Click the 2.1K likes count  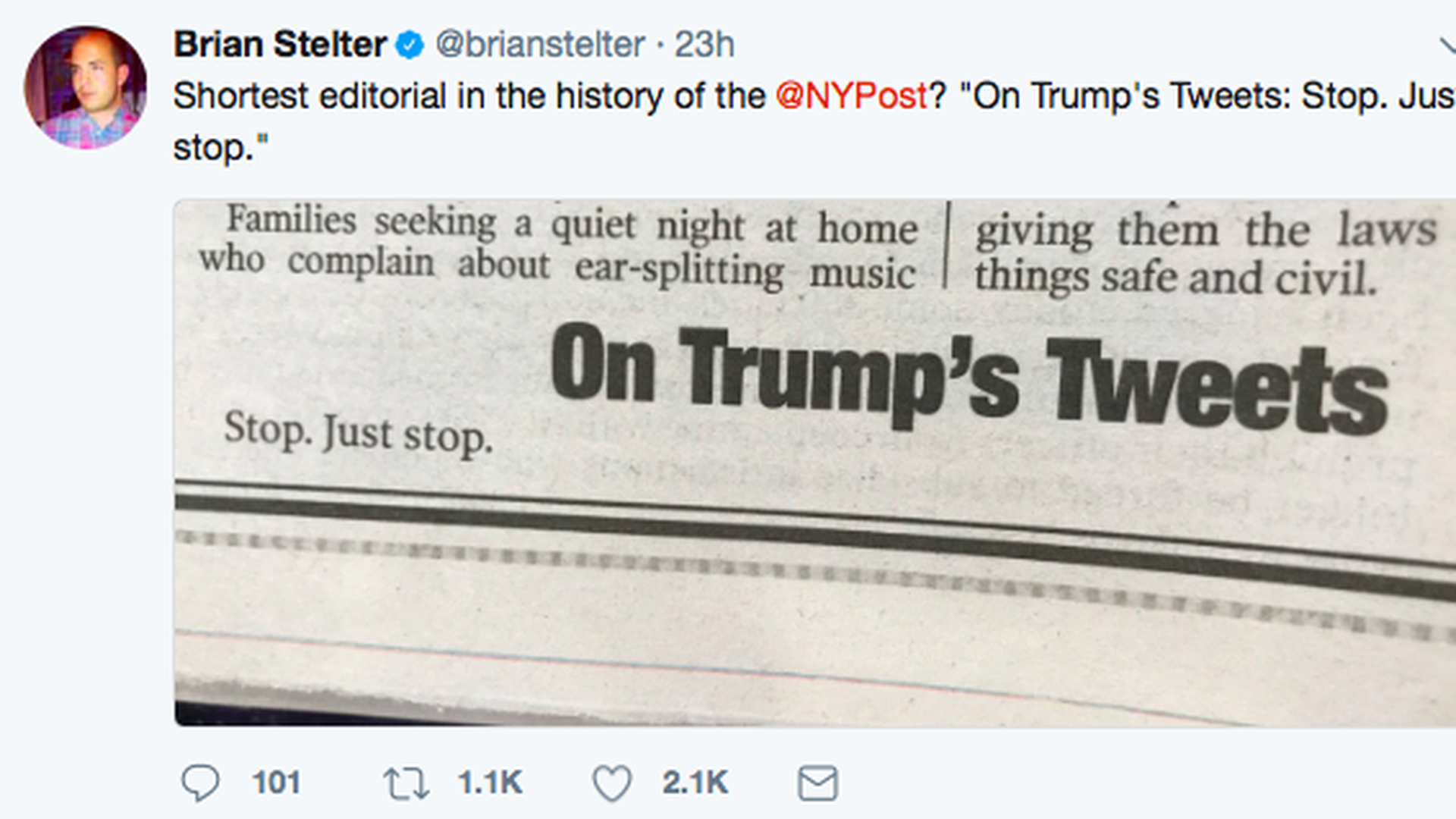(695, 783)
